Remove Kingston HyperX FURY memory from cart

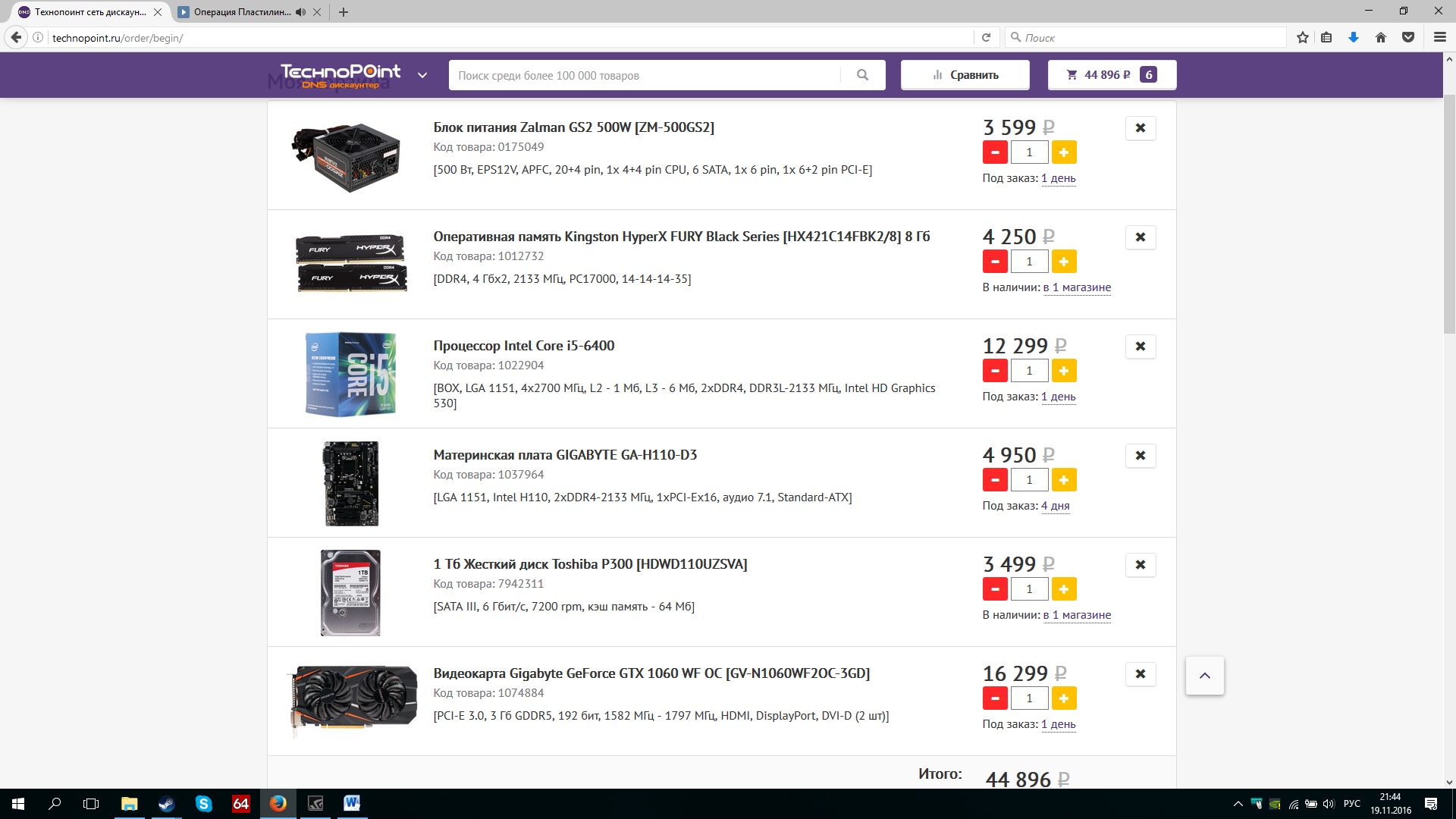tap(1141, 237)
